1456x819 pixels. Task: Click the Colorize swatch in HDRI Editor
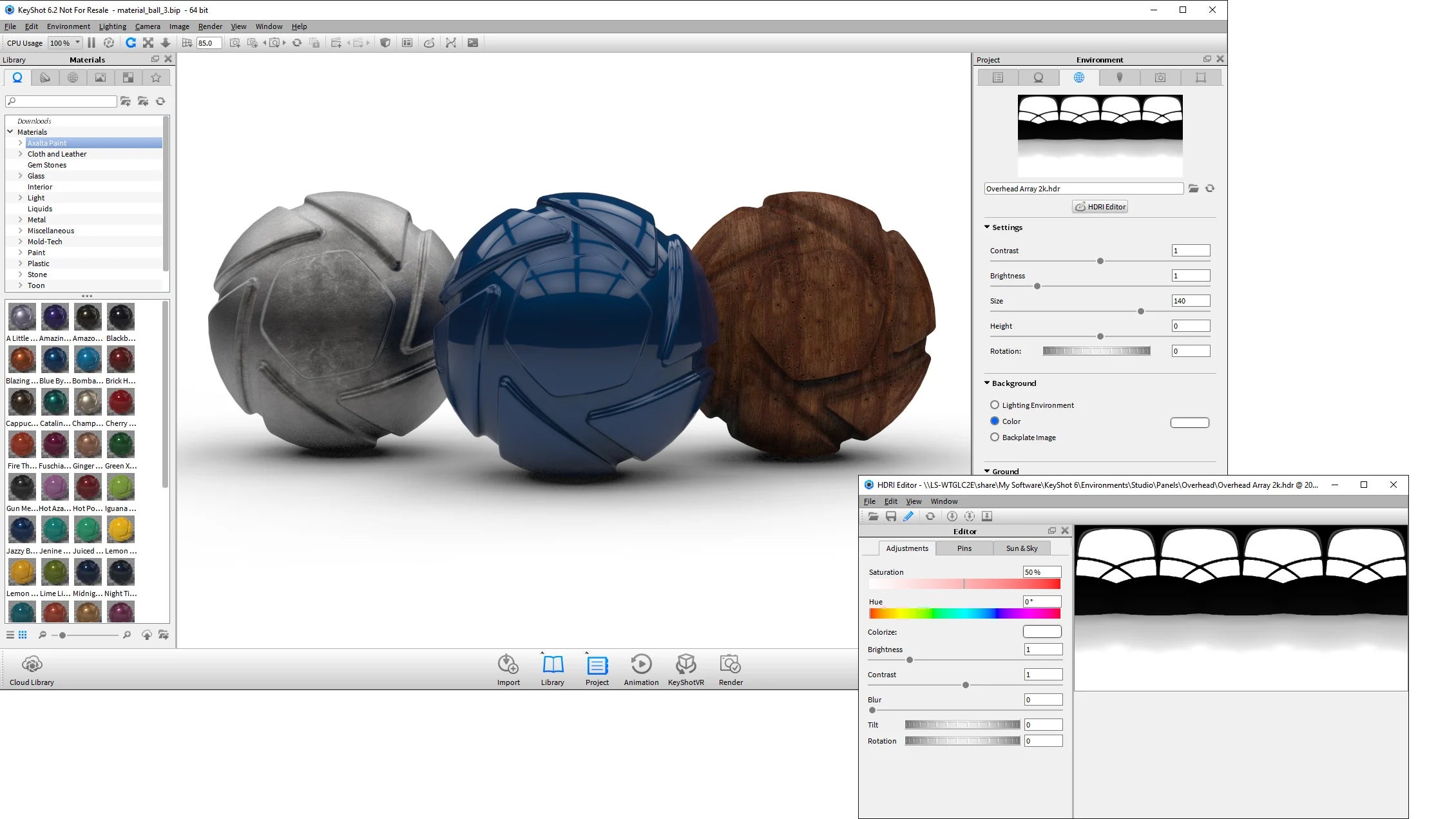1042,631
